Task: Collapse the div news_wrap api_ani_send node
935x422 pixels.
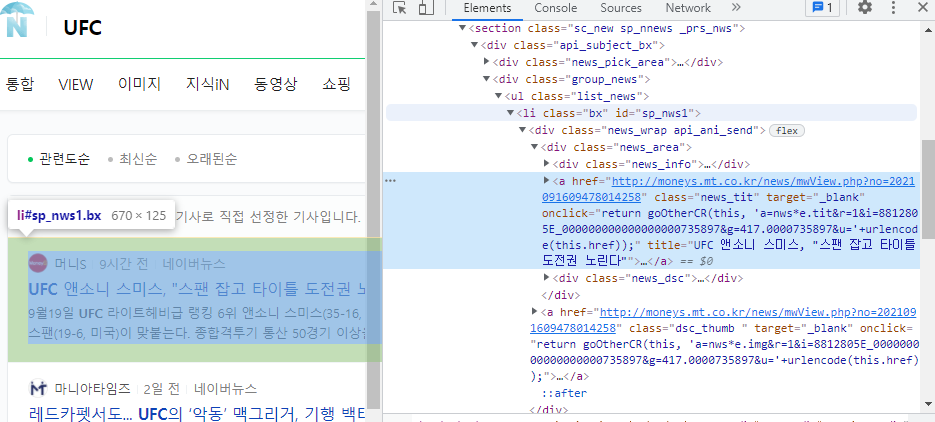Action: click(x=523, y=131)
